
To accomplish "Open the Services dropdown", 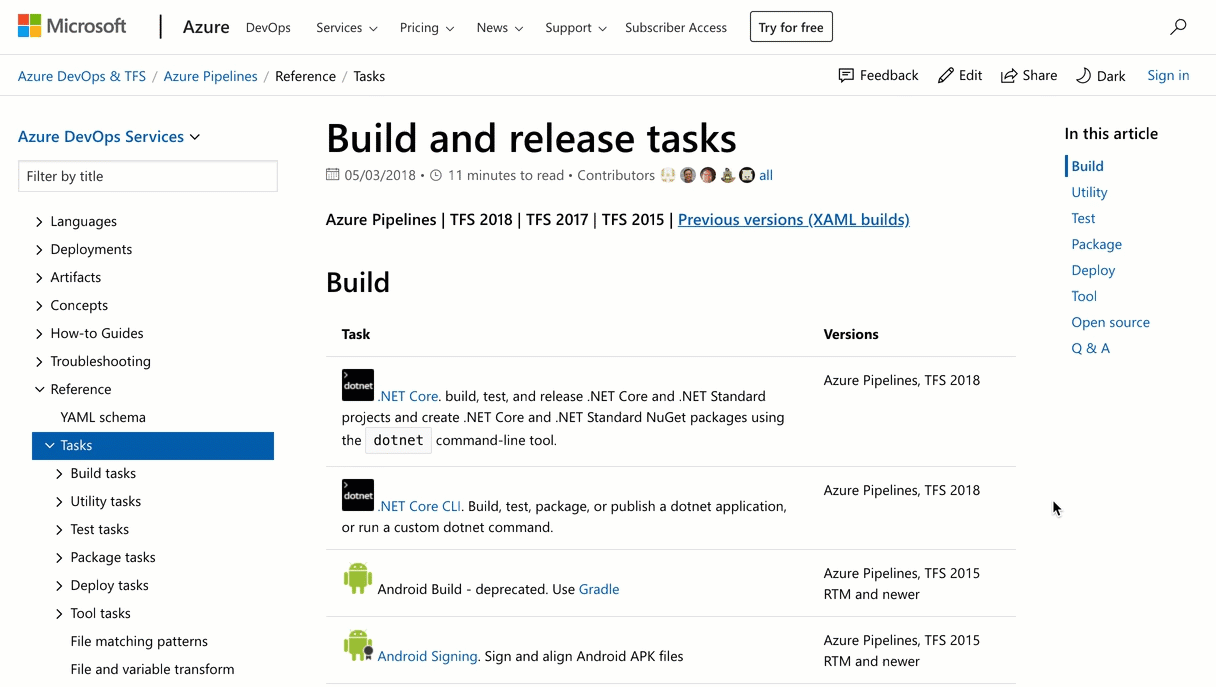I will click(x=345, y=28).
